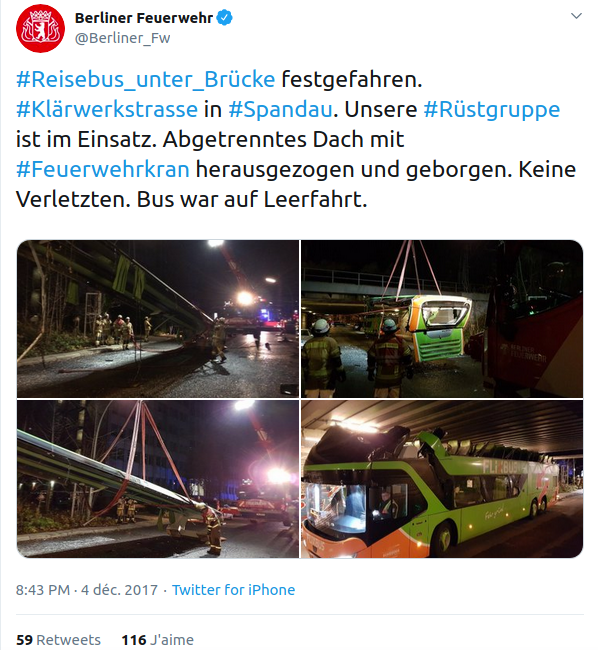View photo of crane straps on roof
The image size is (598, 650).
(157, 479)
